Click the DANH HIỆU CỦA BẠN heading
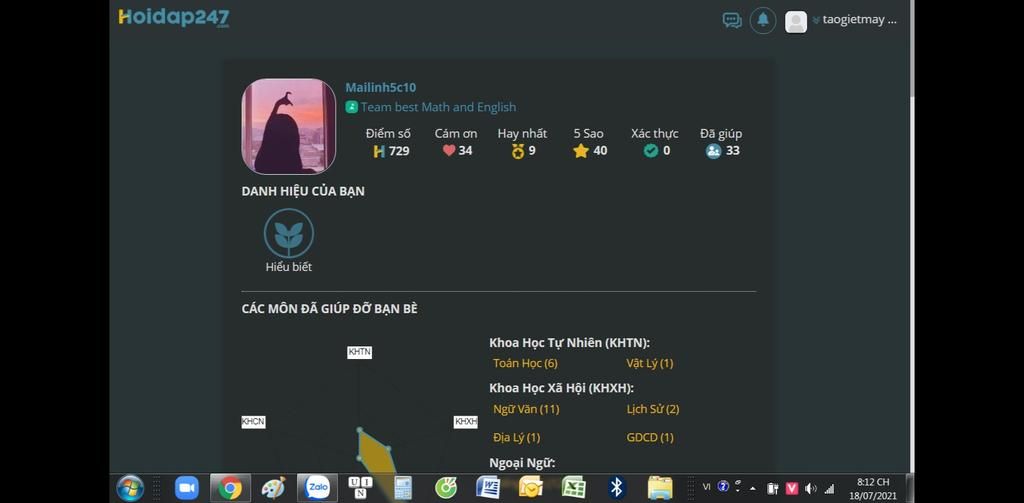This screenshot has width=1024, height=503. pyautogui.click(x=303, y=191)
